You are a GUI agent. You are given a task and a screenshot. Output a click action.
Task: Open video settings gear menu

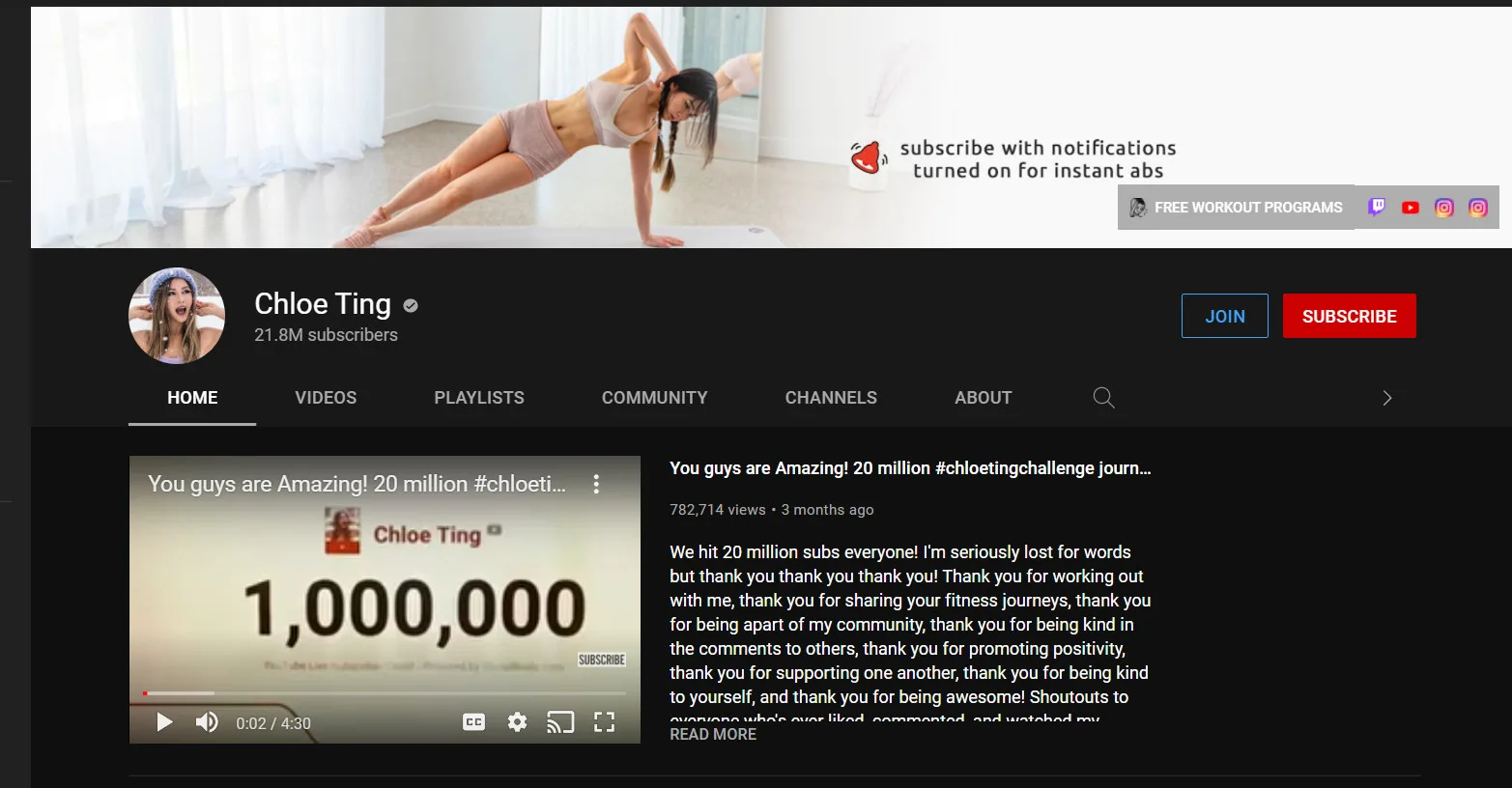518,722
